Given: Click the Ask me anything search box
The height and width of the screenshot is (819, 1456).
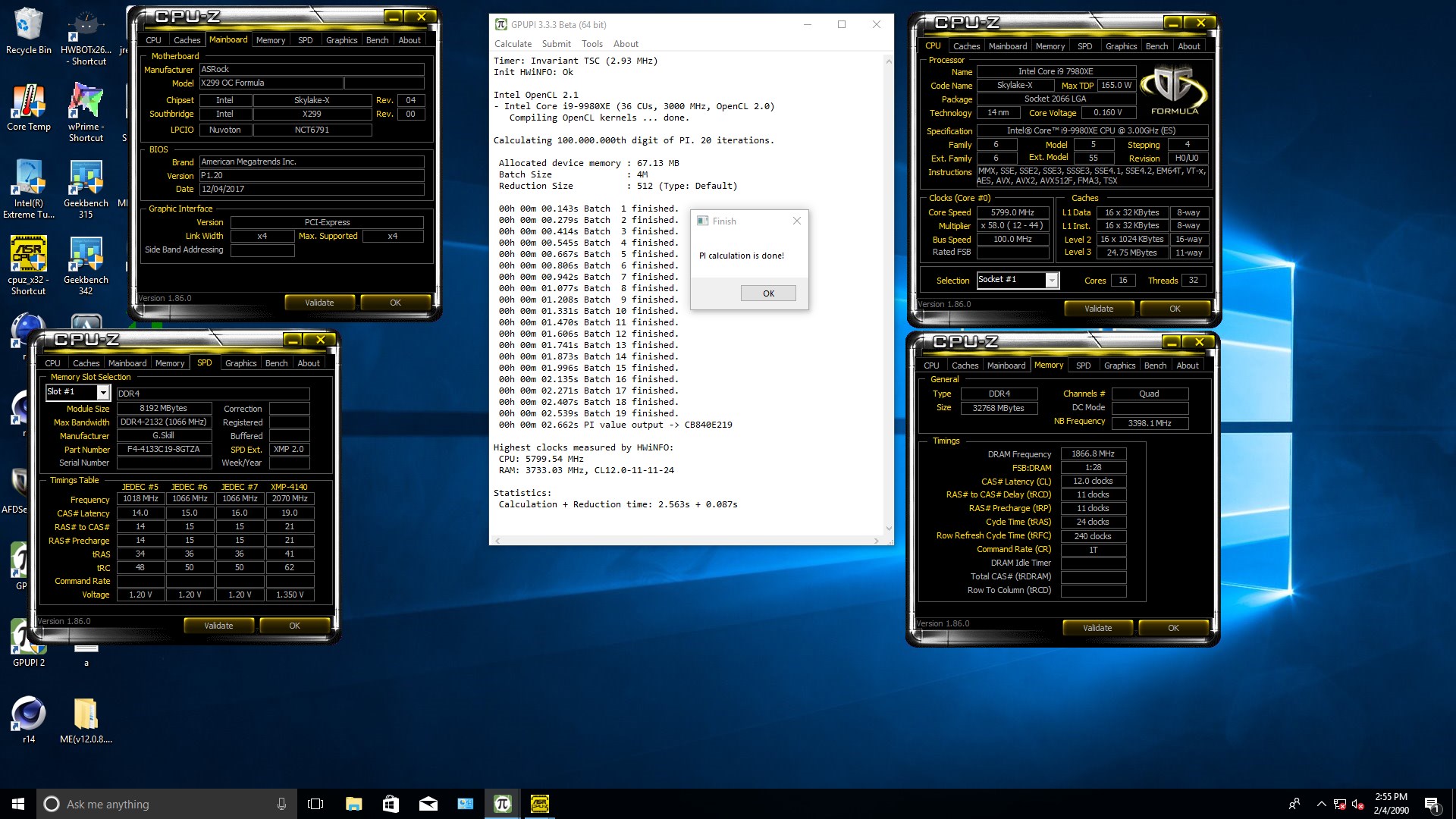Looking at the screenshot, I should tap(167, 804).
